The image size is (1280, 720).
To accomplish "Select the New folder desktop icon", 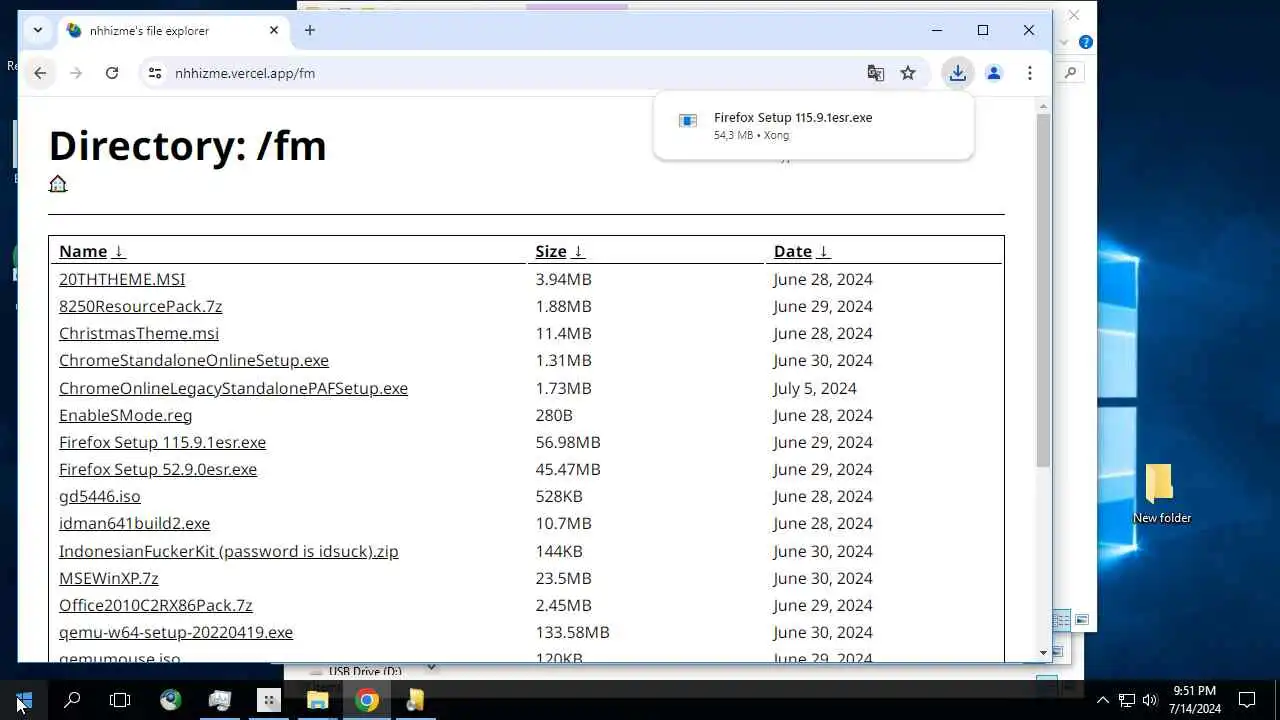I will coord(1161,494).
